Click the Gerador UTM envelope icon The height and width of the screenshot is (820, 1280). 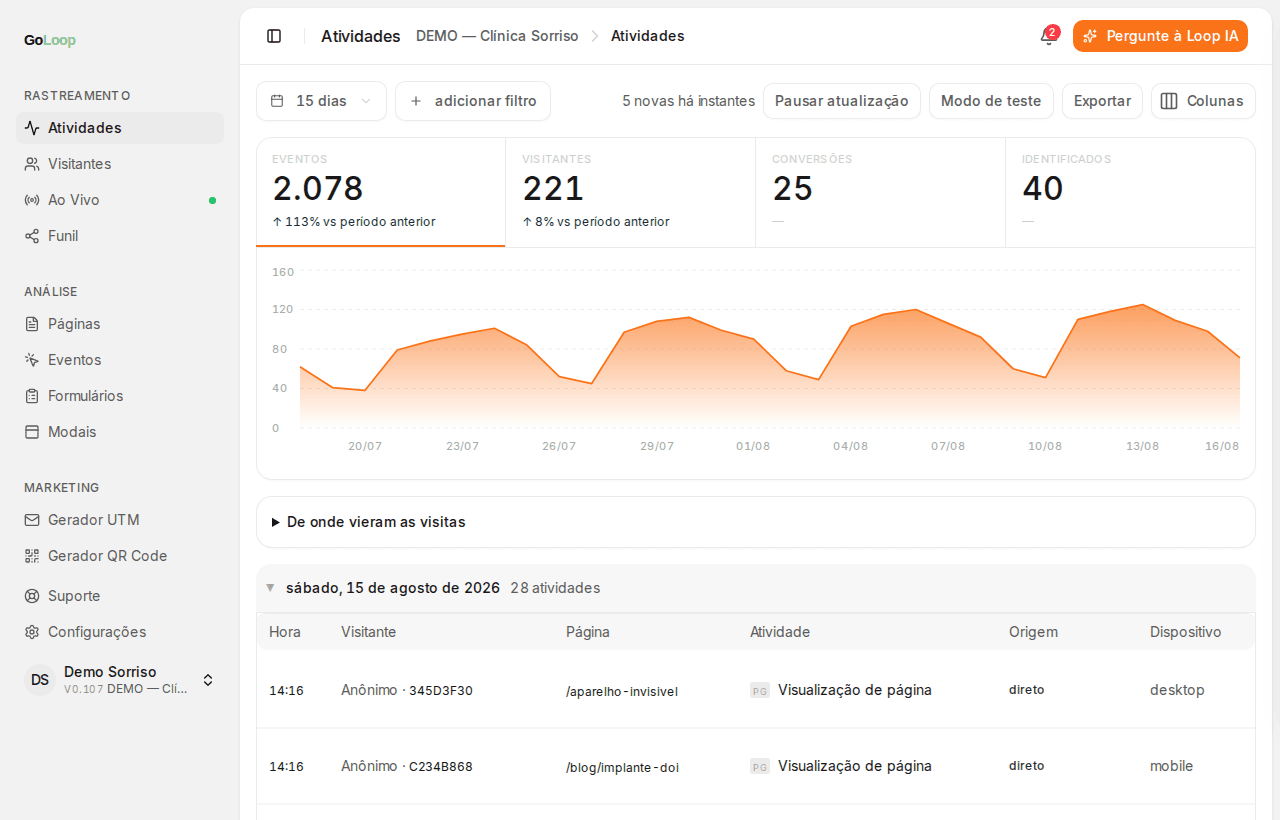tap(32, 520)
